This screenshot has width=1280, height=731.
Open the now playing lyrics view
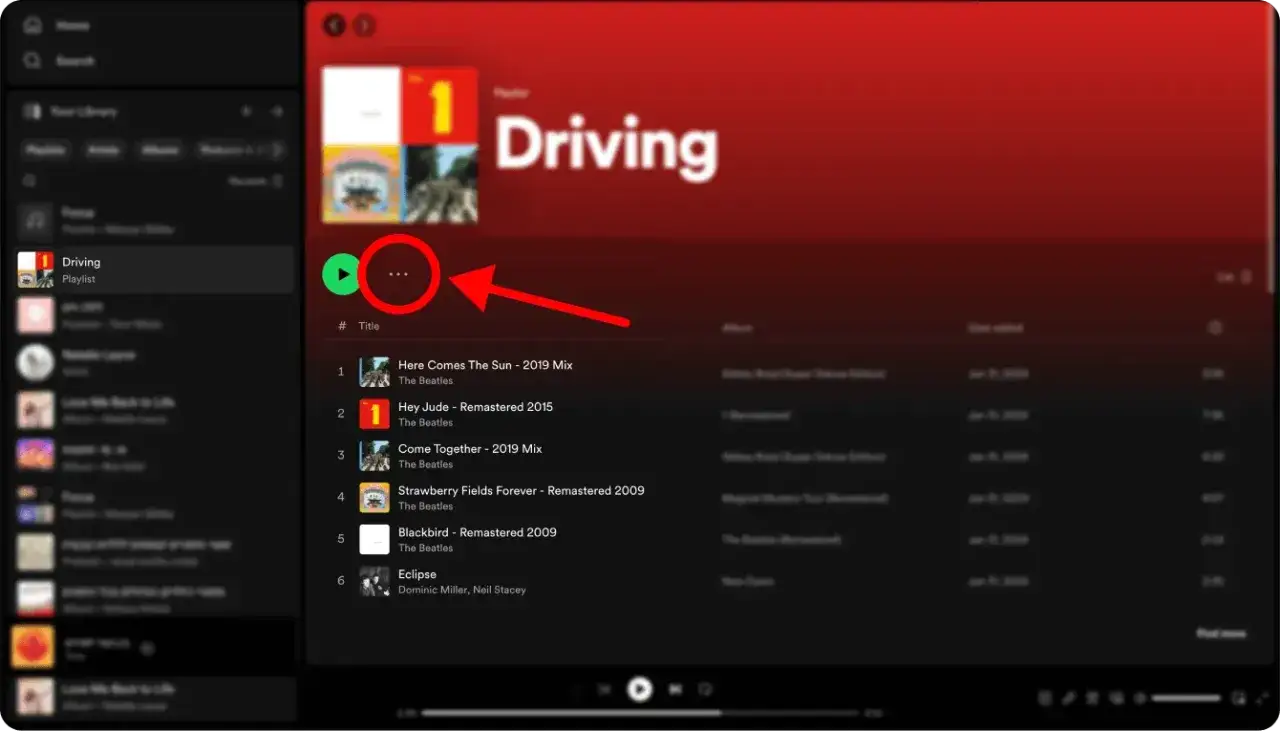coord(1070,697)
